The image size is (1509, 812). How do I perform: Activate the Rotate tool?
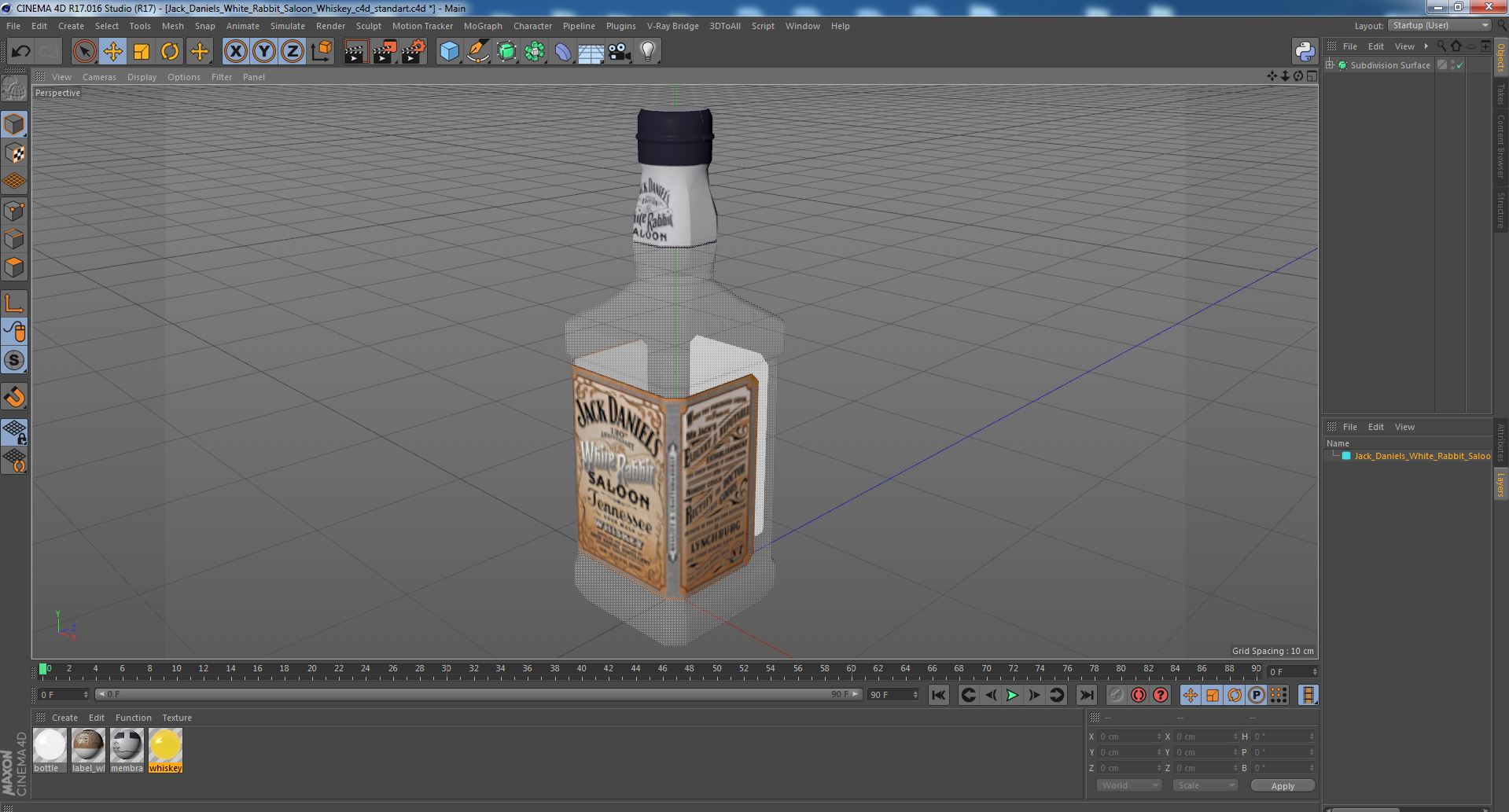click(170, 52)
